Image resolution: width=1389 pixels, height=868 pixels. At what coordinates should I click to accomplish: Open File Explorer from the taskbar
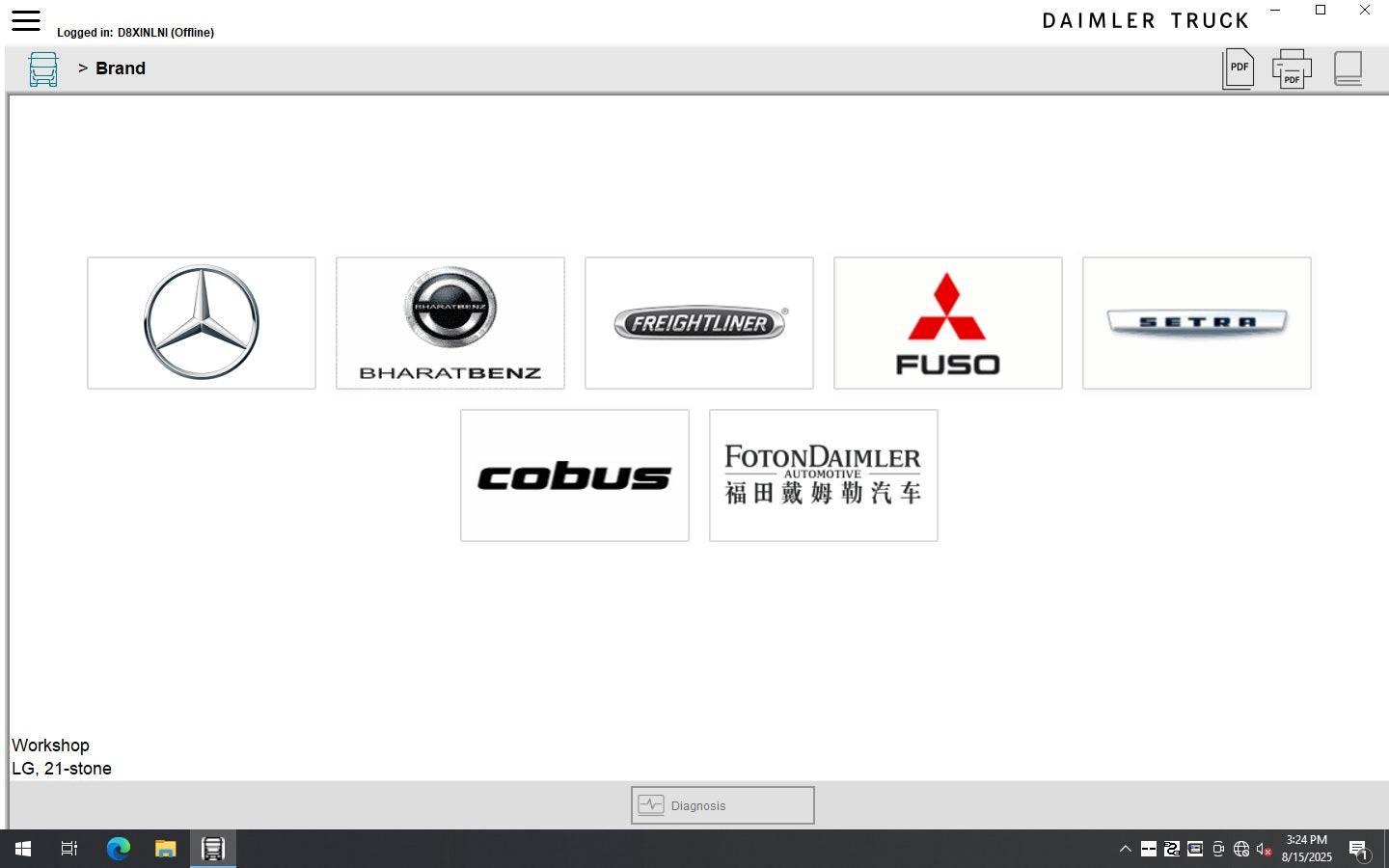point(166,849)
